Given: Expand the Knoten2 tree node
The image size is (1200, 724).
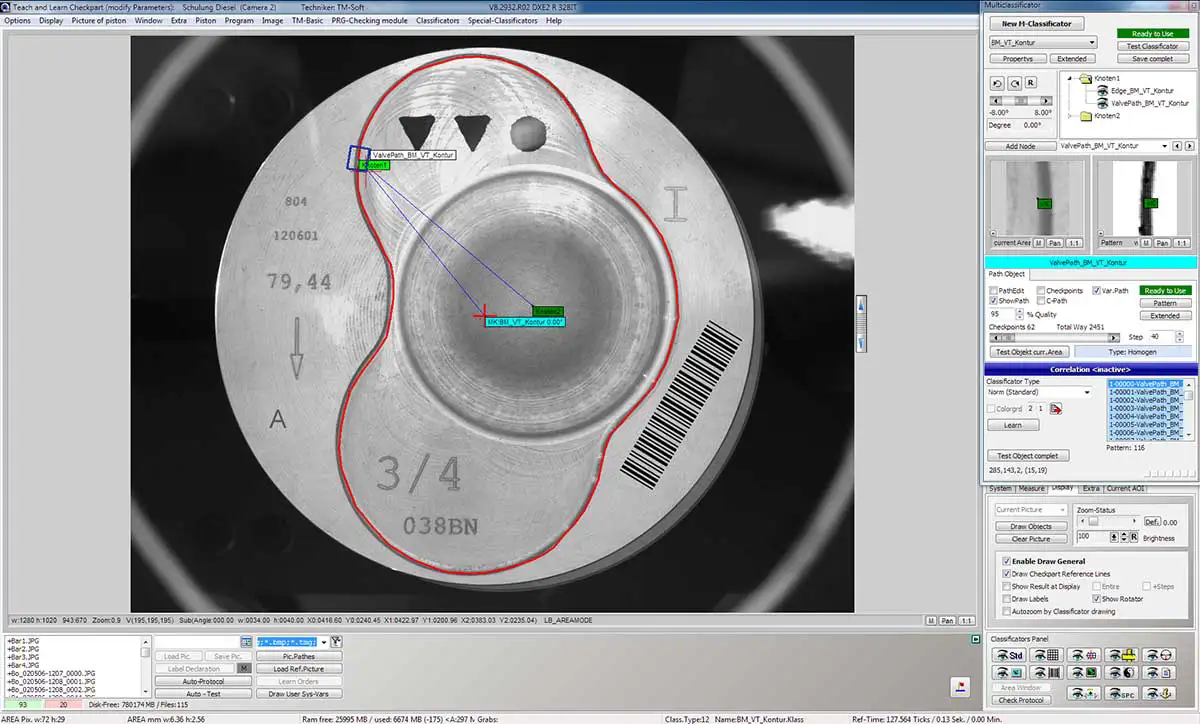Looking at the screenshot, I should tap(1070, 116).
